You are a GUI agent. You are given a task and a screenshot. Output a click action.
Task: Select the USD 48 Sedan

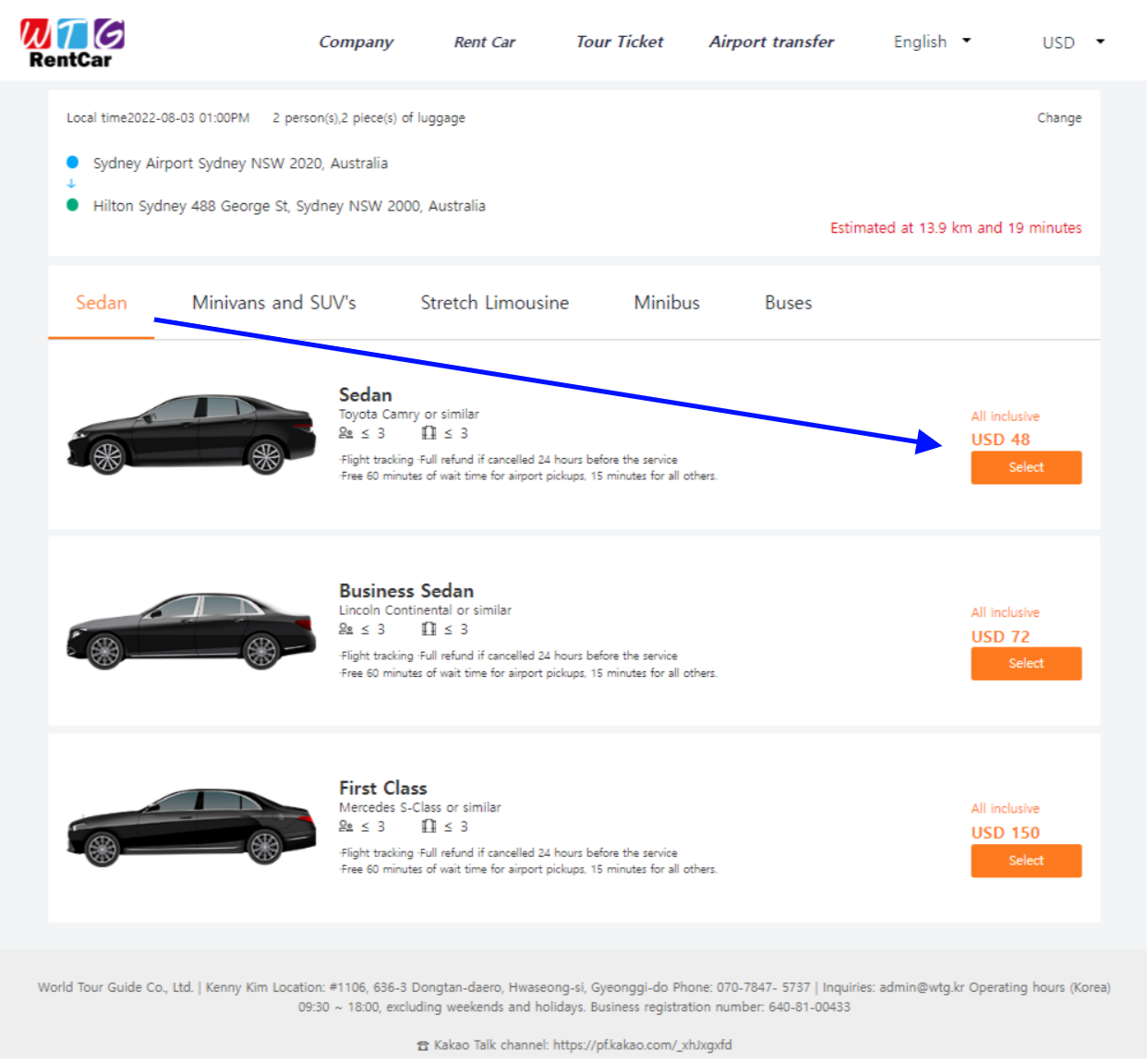pos(1026,467)
